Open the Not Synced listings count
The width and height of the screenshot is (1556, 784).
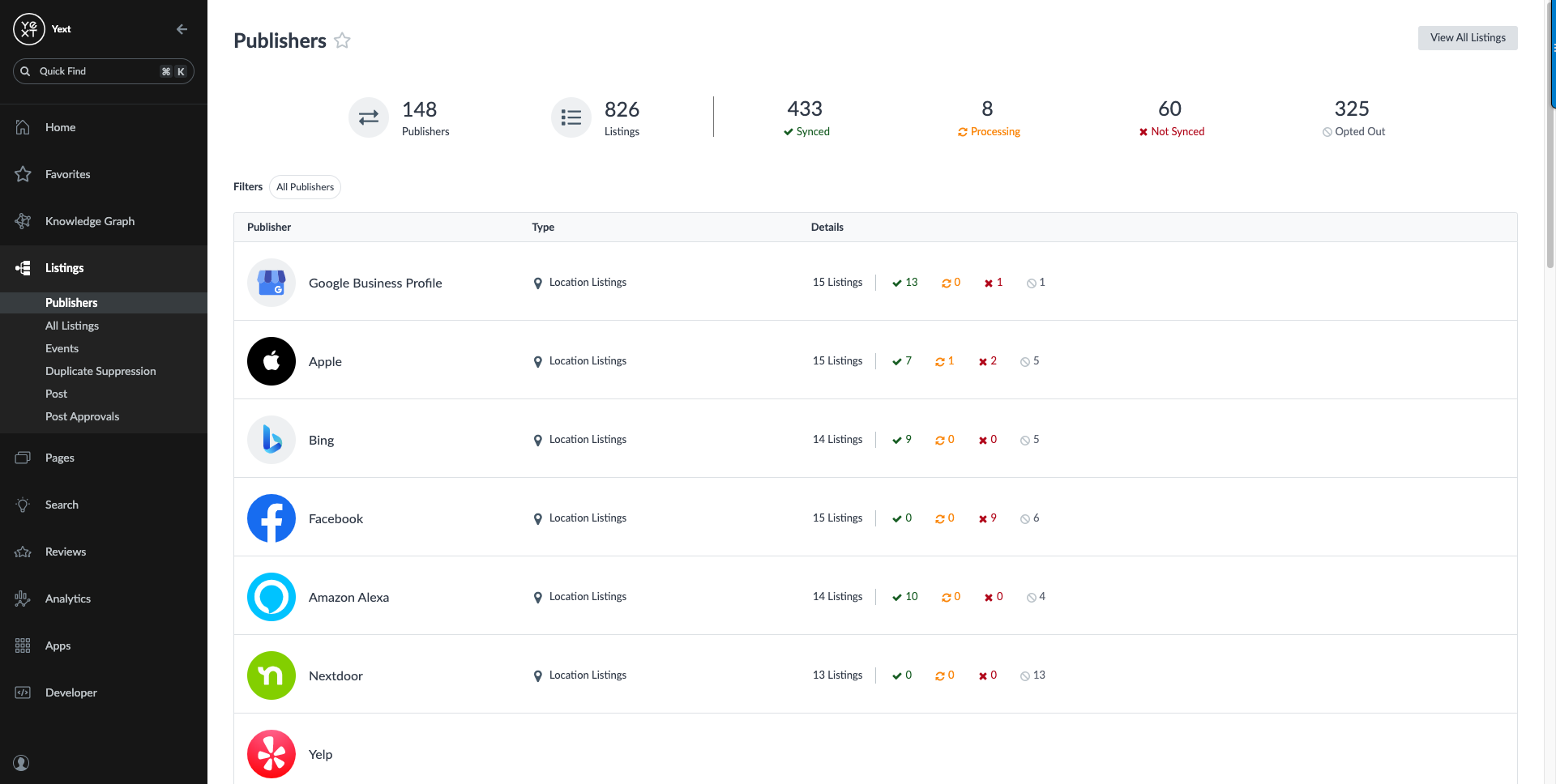click(x=1171, y=117)
